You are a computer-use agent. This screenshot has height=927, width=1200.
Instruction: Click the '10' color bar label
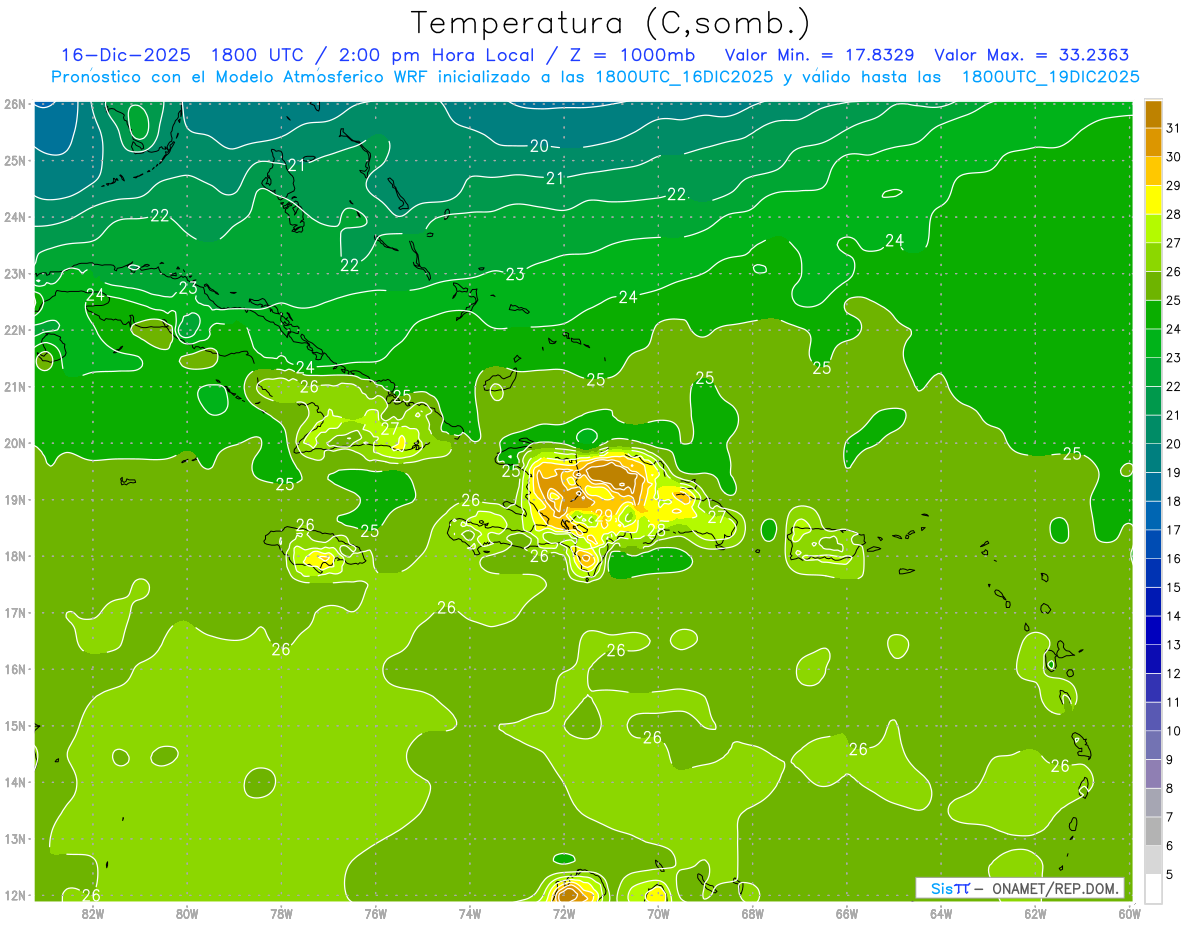(1174, 731)
